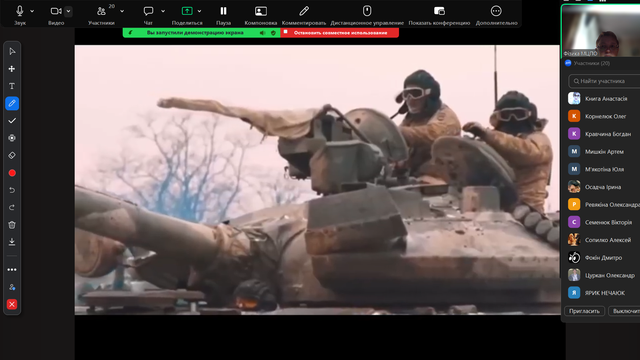This screenshot has height=360, width=640.
Task: Click the participant annotation settings icon
Action: (x=12, y=287)
